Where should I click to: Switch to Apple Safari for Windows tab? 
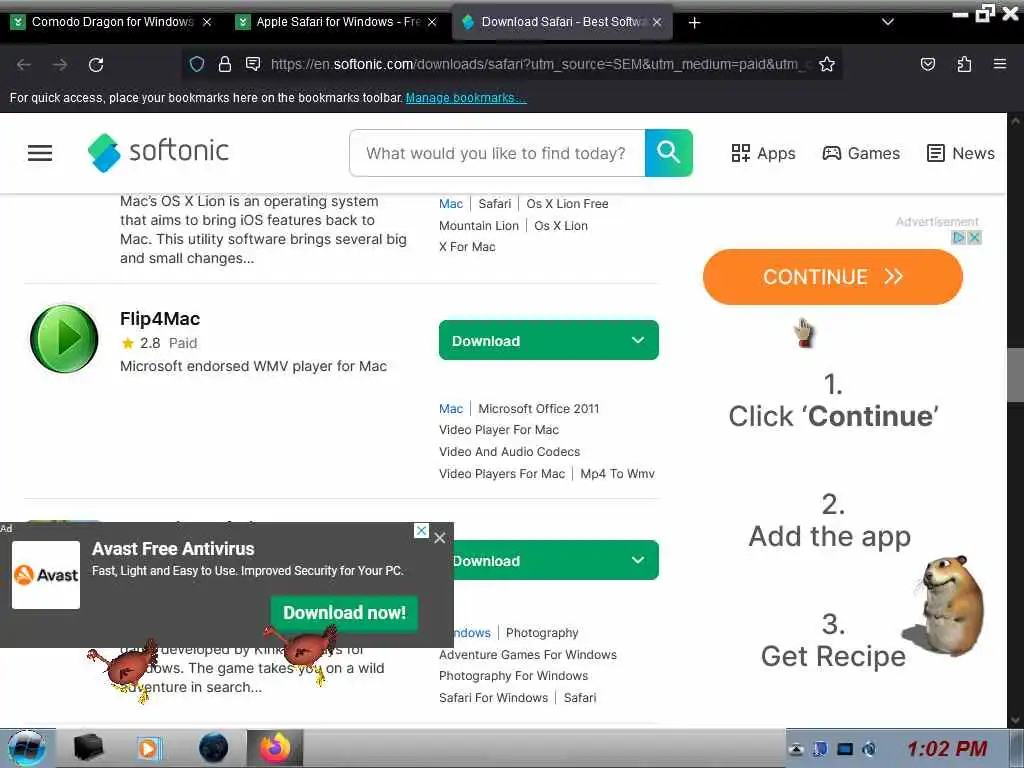[336, 22]
